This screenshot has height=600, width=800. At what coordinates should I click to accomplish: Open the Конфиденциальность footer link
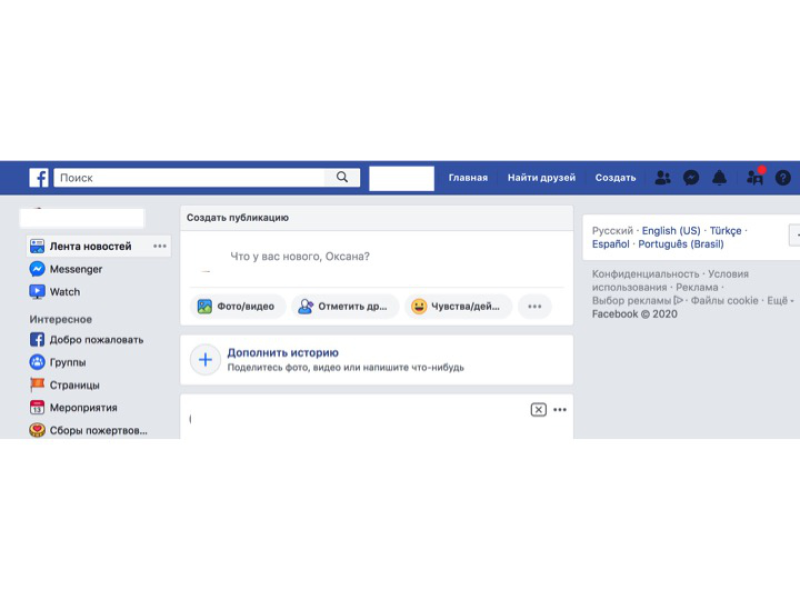point(645,274)
